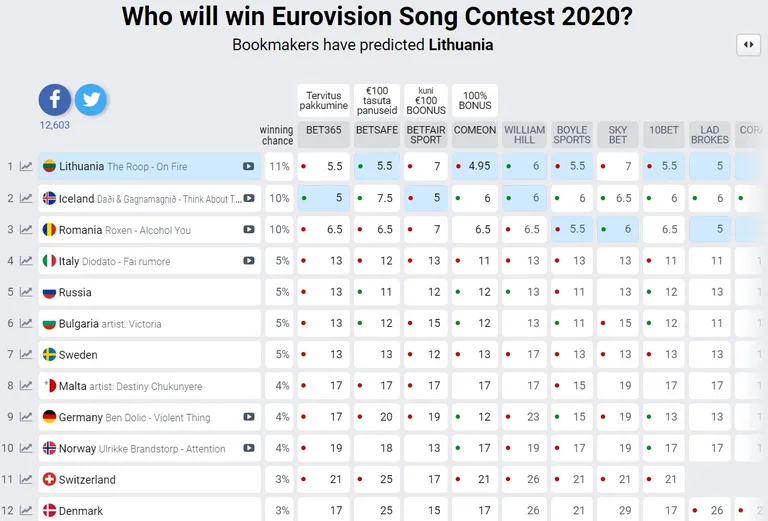This screenshot has width=768, height=521.
Task: Select the Switzerland country row
Action: point(149,479)
